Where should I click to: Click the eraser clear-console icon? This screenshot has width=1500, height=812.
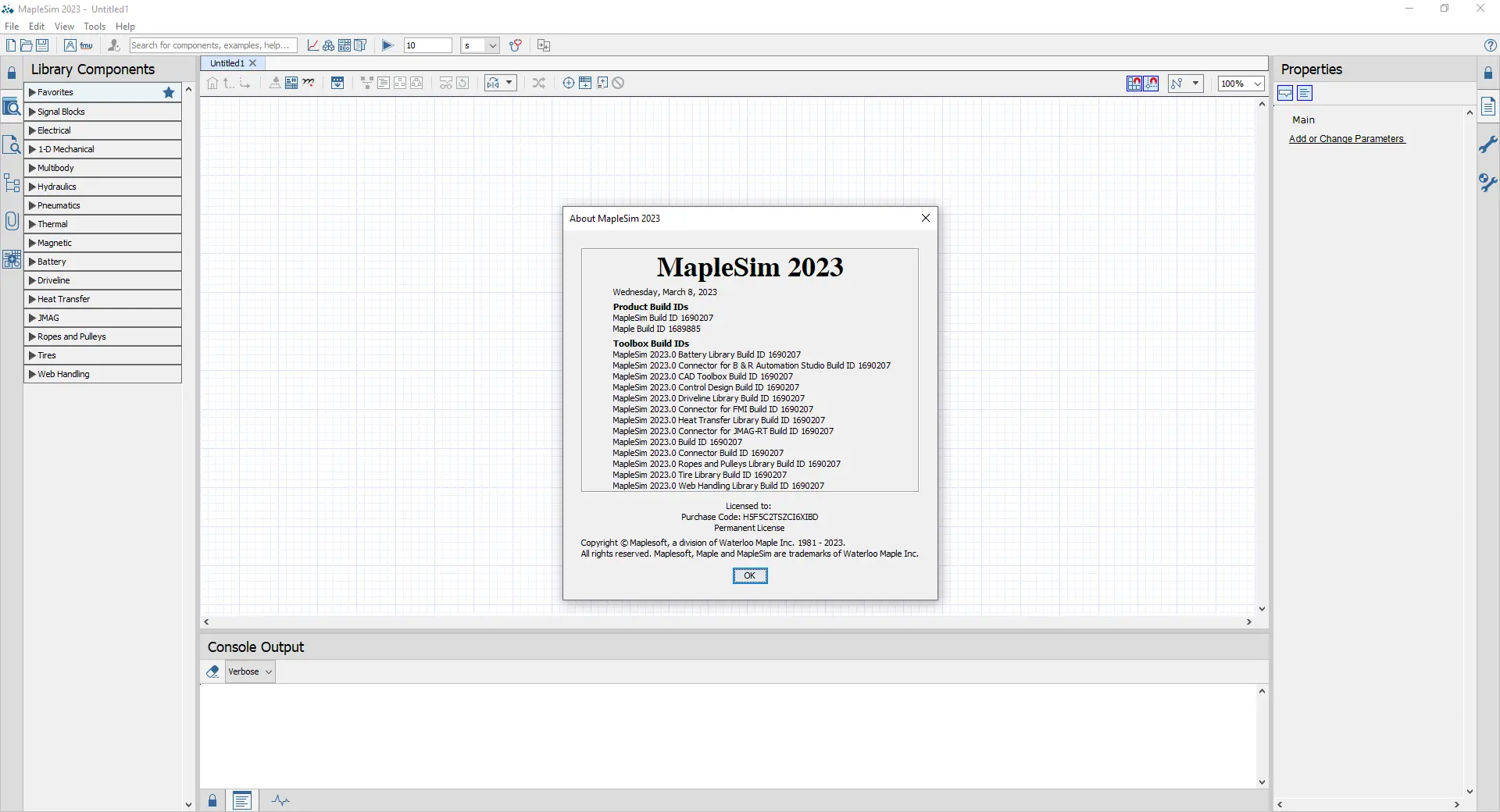(x=212, y=671)
